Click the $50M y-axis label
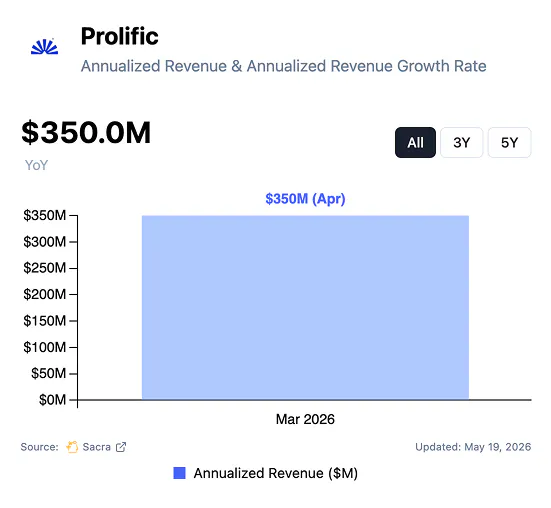 pyautogui.click(x=48, y=373)
